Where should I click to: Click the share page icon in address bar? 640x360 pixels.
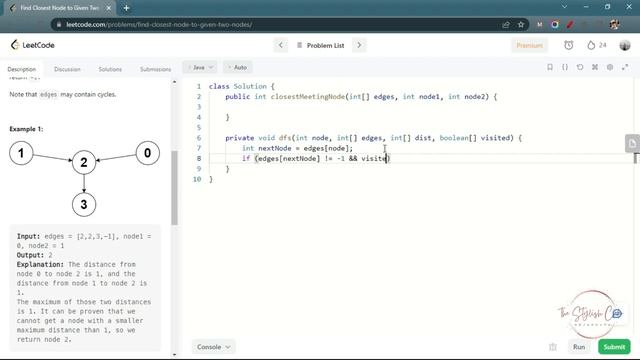[506, 24]
